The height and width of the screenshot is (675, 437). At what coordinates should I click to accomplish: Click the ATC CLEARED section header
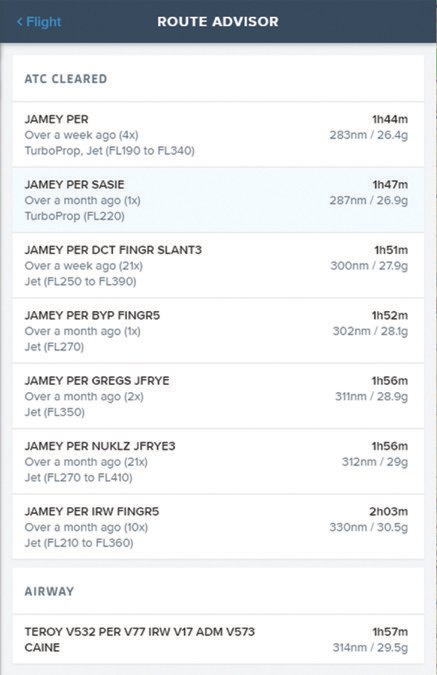(x=66, y=79)
